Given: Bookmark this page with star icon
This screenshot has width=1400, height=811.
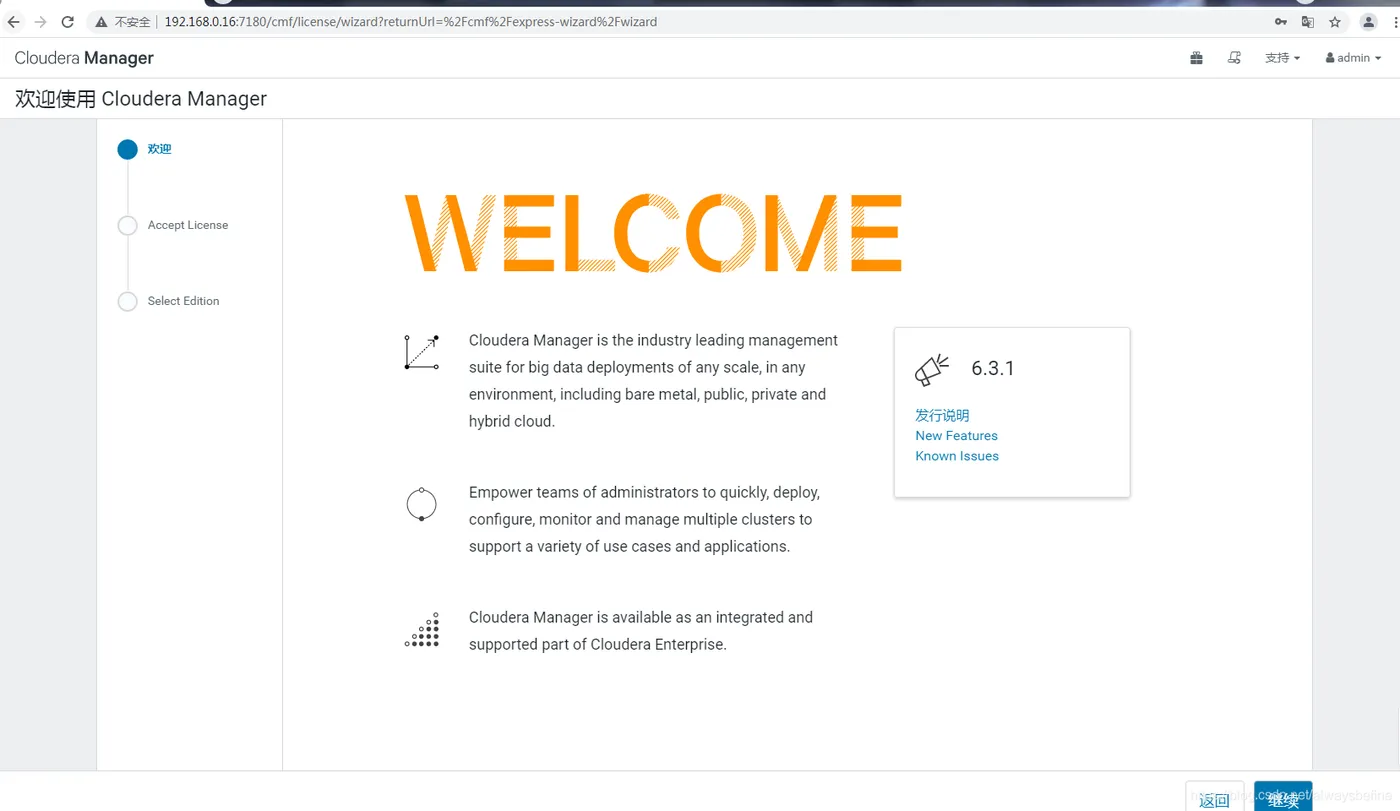Looking at the screenshot, I should click(x=1335, y=21).
